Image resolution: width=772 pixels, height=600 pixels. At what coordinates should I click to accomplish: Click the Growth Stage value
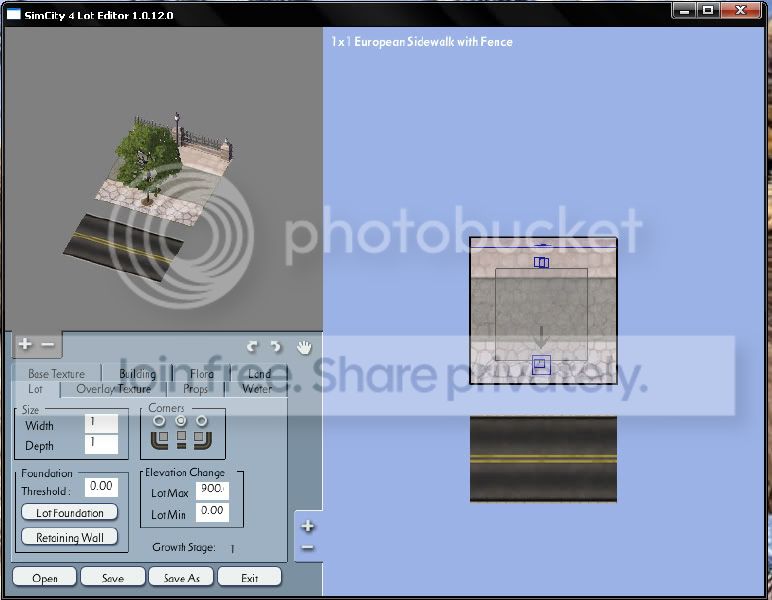tap(232, 548)
